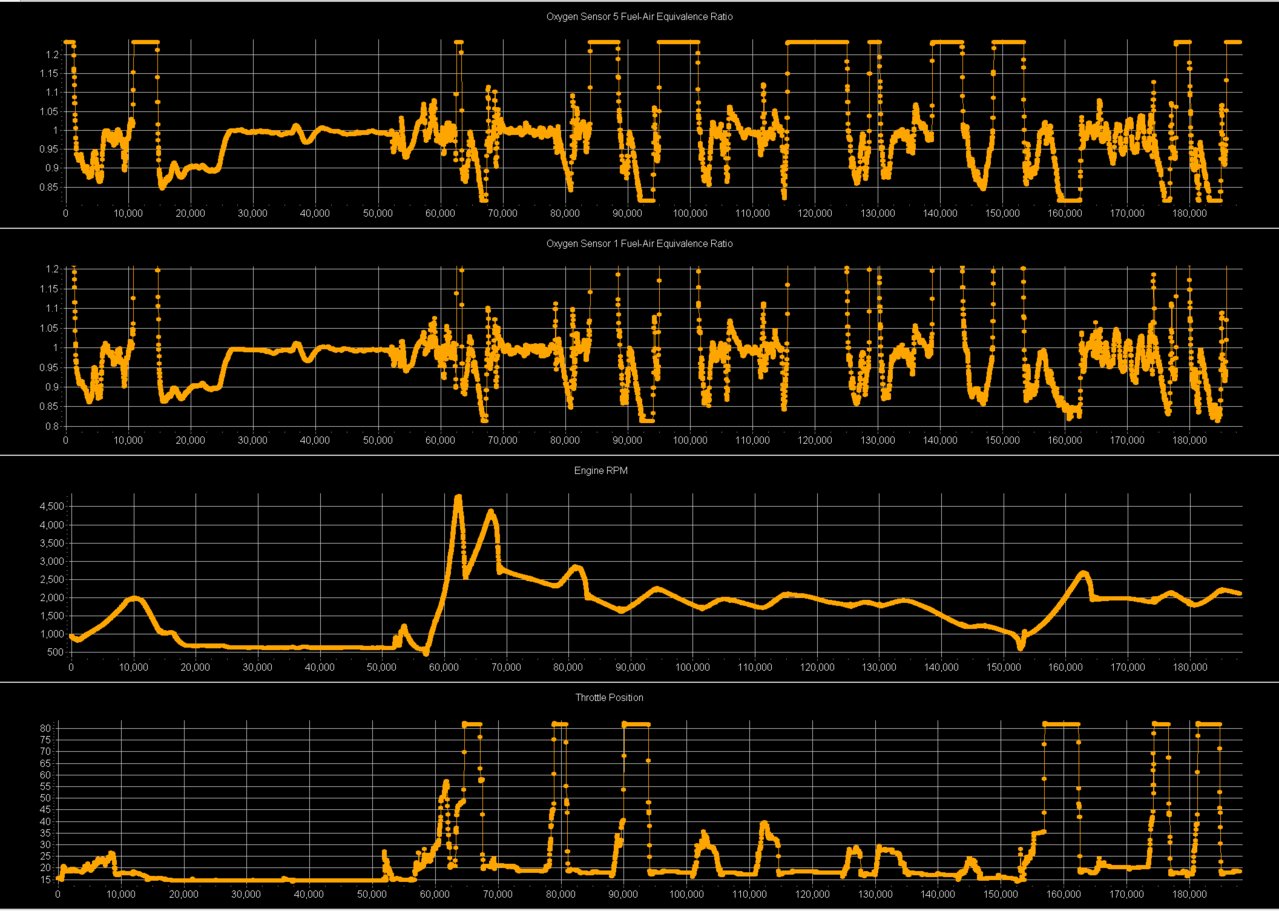The height and width of the screenshot is (911, 1279).
Task: Click the 4,000 label on Engine RPM axis
Action: [53, 525]
